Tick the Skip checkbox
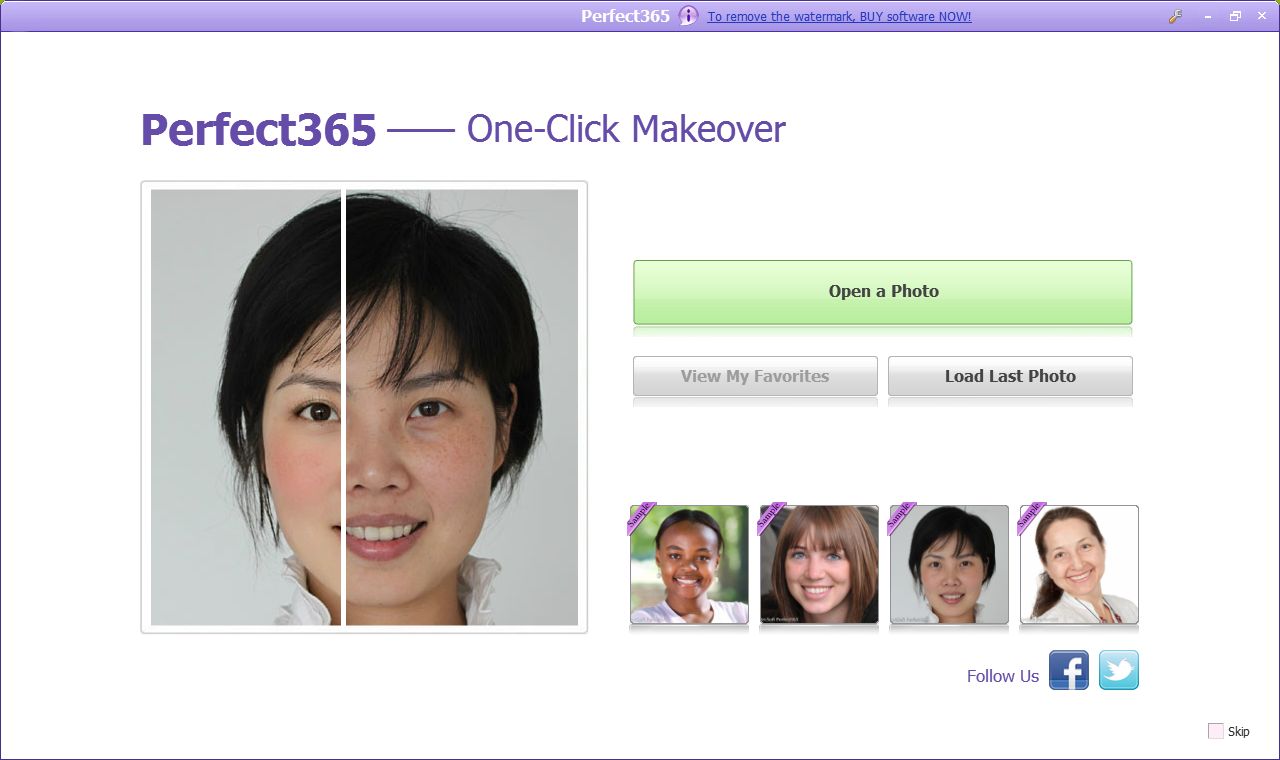Image resolution: width=1280 pixels, height=760 pixels. (1215, 731)
